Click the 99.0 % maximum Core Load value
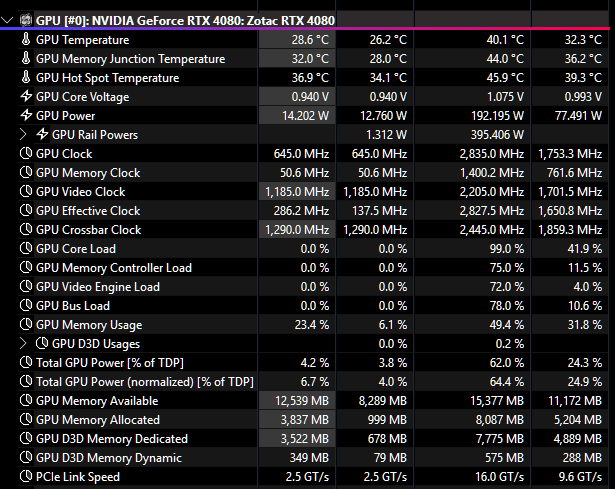 click(506, 249)
